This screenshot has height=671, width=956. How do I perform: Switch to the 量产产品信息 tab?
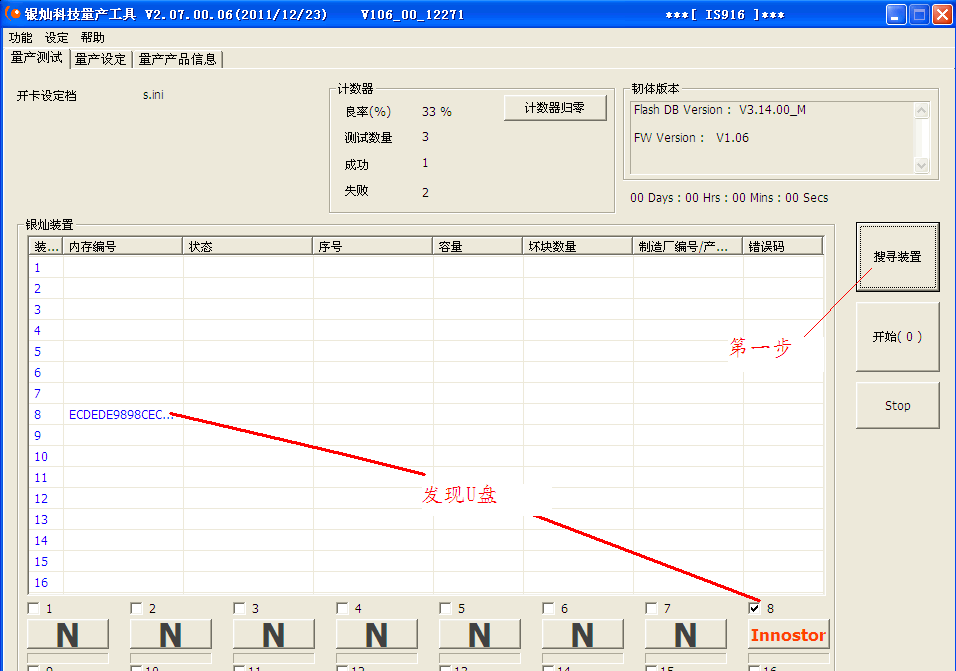(x=177, y=59)
